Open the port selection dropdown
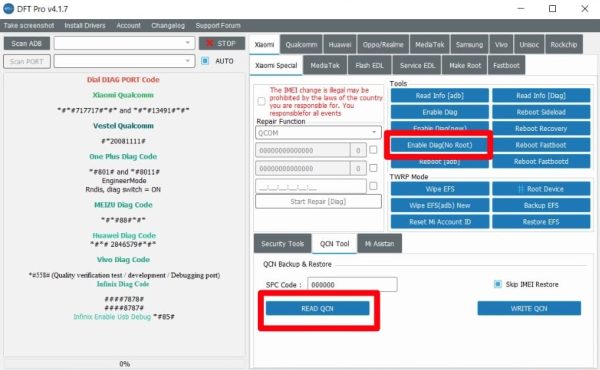 click(124, 61)
